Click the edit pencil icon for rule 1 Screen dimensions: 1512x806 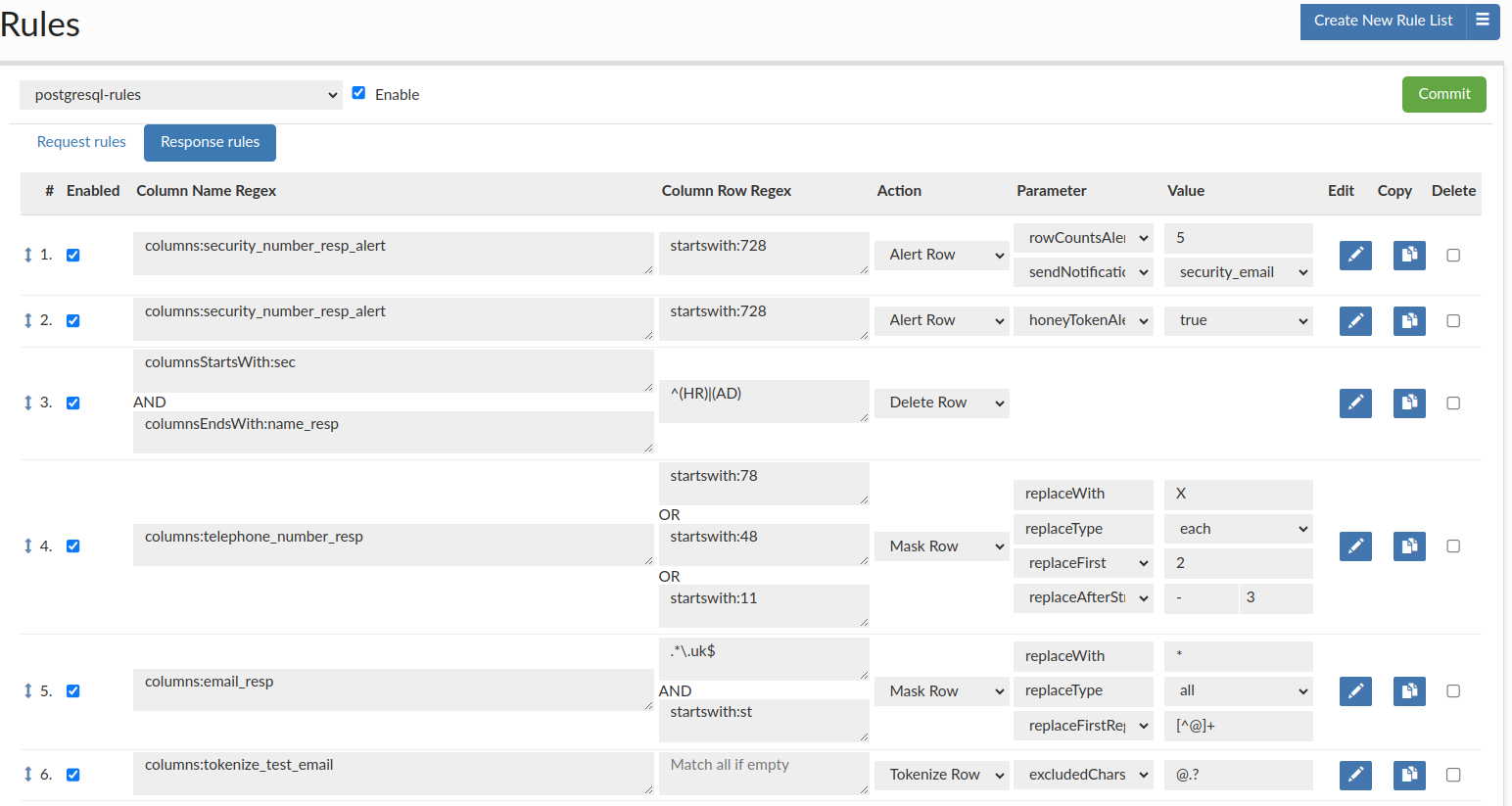click(1355, 255)
